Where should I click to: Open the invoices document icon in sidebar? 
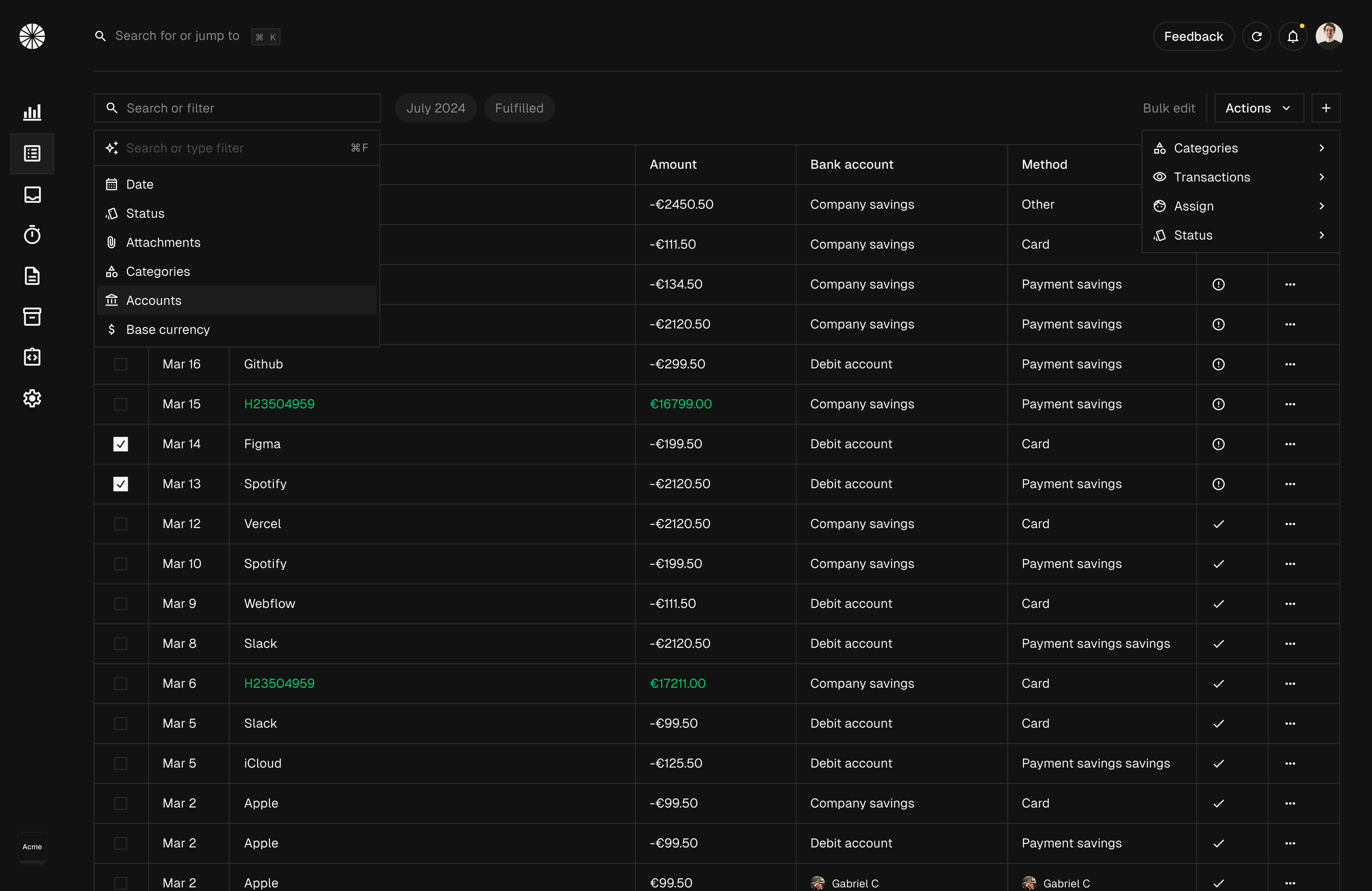[x=32, y=276]
